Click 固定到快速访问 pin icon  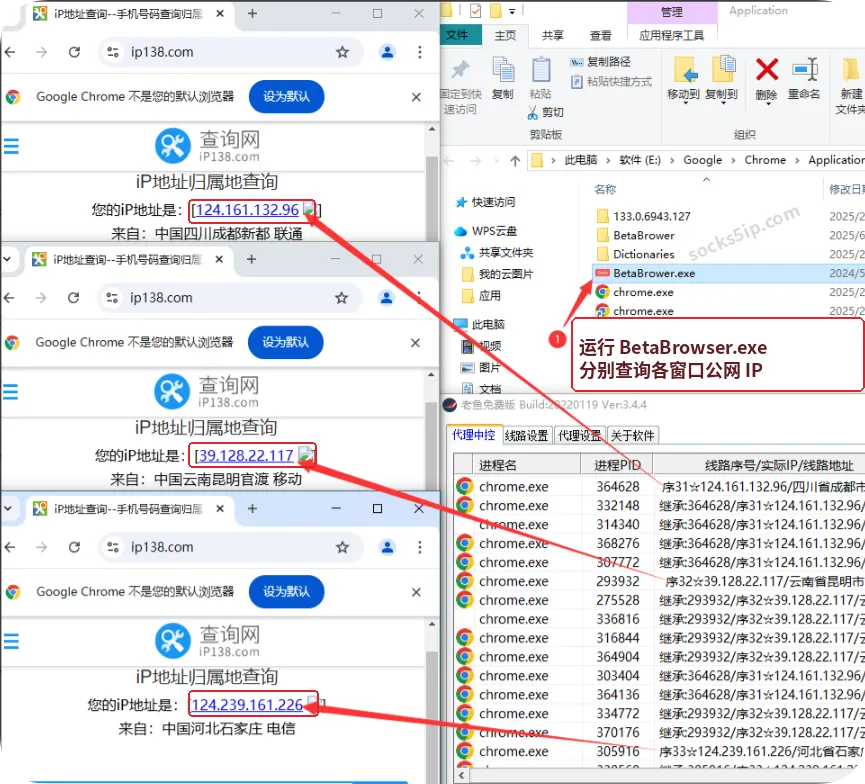(460, 70)
